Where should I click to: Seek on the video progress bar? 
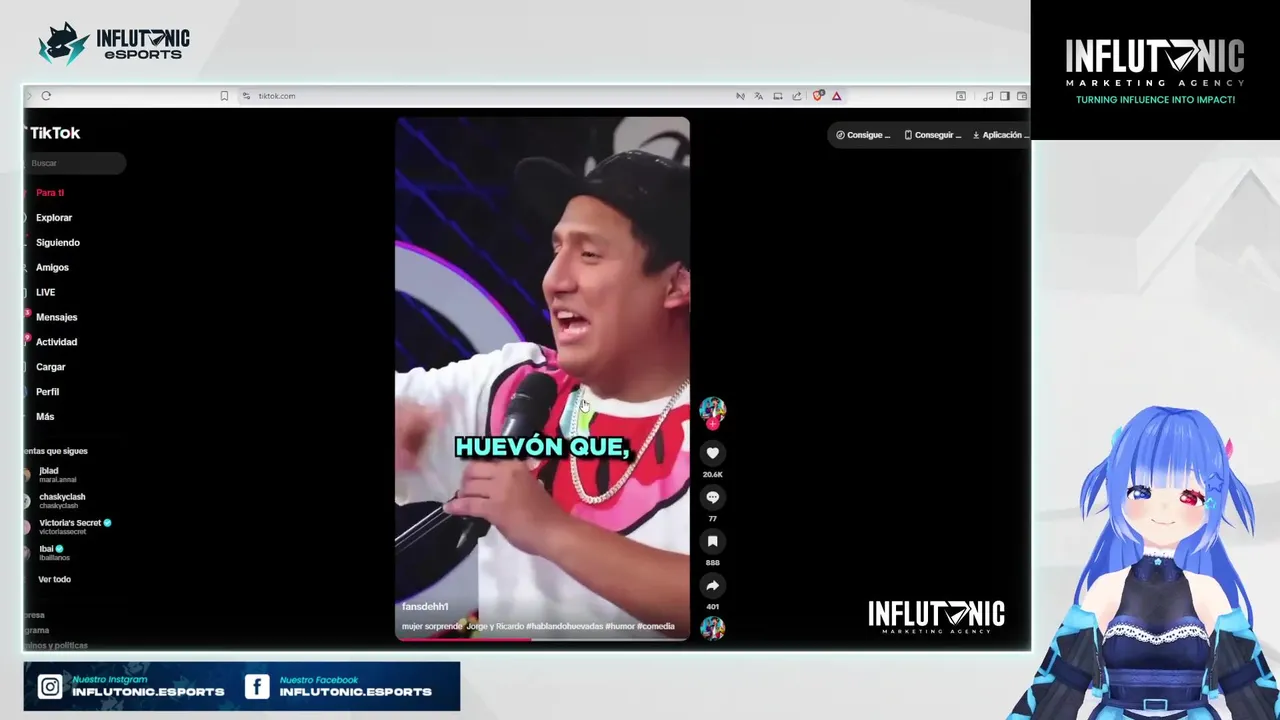(542, 639)
